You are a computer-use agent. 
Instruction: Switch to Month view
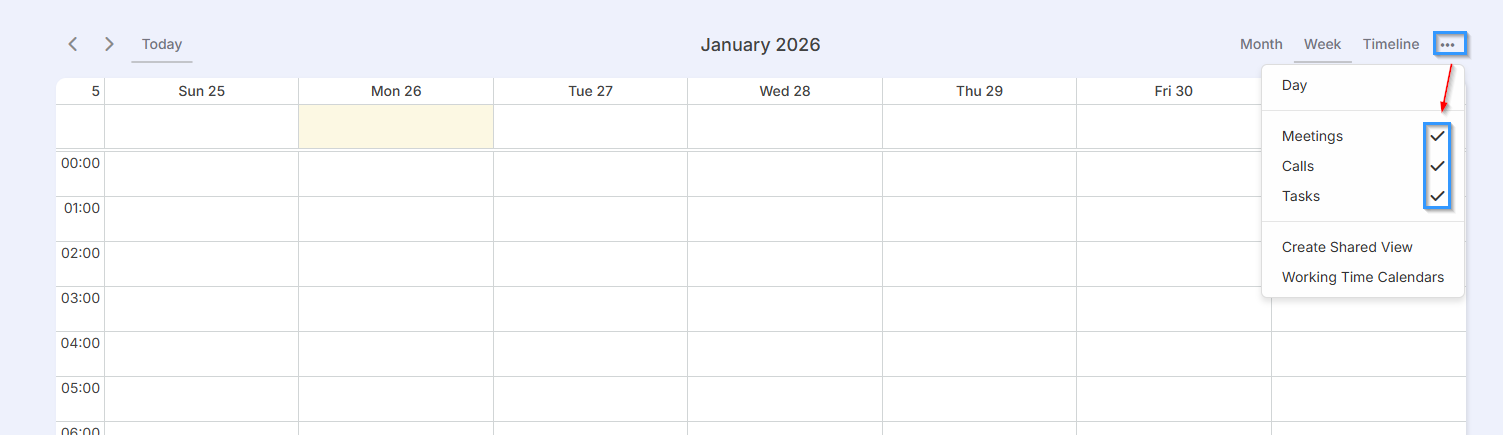[1261, 44]
